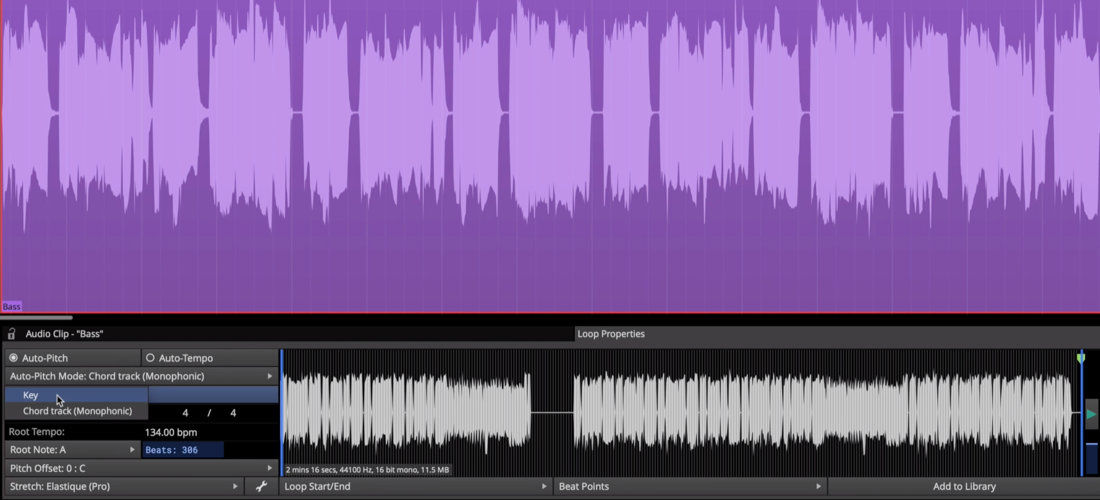The width and height of the screenshot is (1100, 500).
Task: Click the 134.00 bpm root tempo value
Action: click(170, 432)
